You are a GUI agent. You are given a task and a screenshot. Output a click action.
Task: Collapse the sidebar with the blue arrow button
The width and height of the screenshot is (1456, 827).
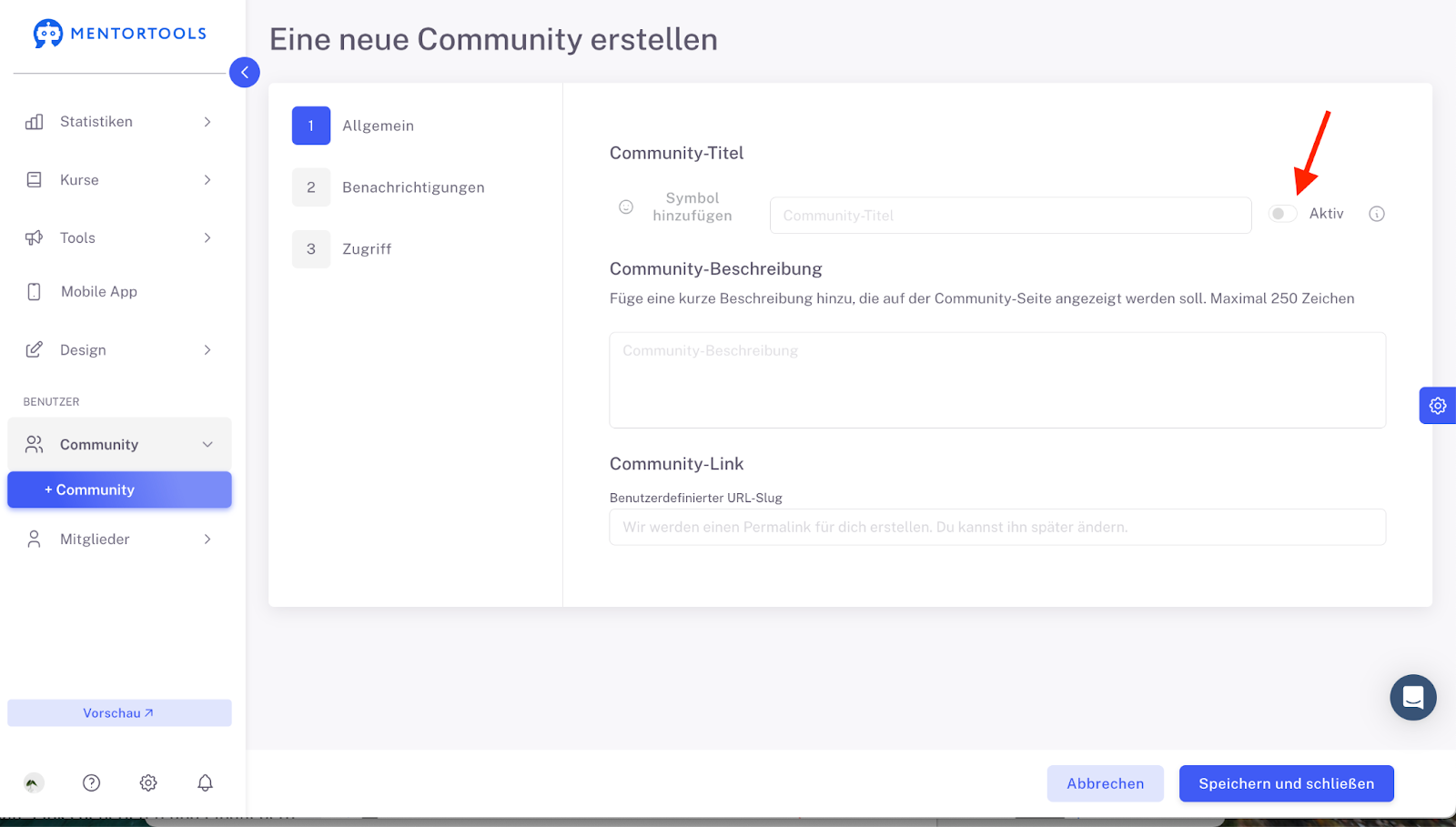tap(245, 72)
